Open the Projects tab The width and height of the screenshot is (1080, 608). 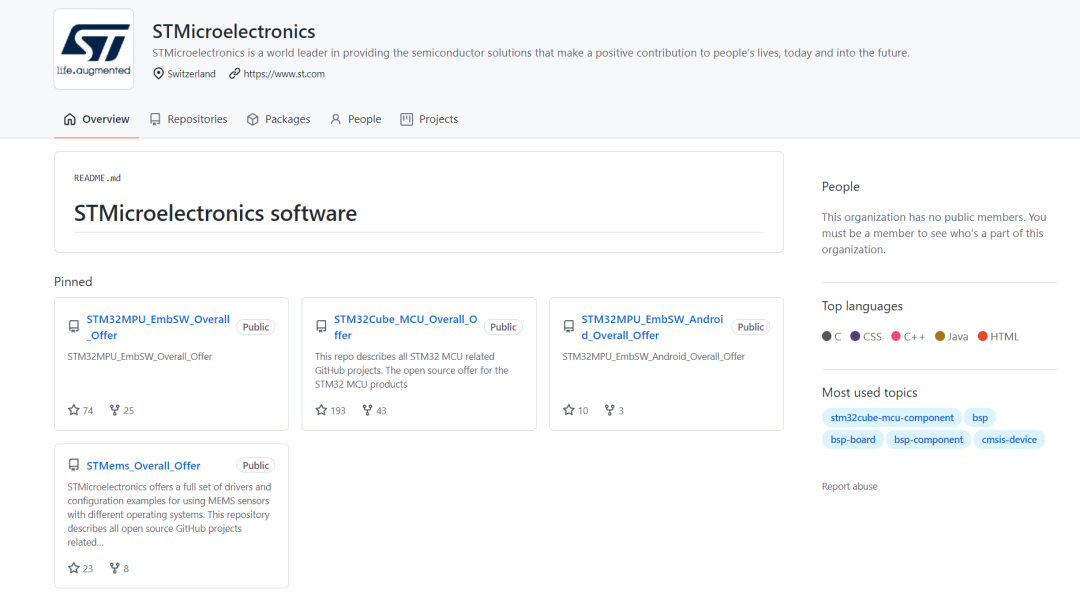coord(429,119)
